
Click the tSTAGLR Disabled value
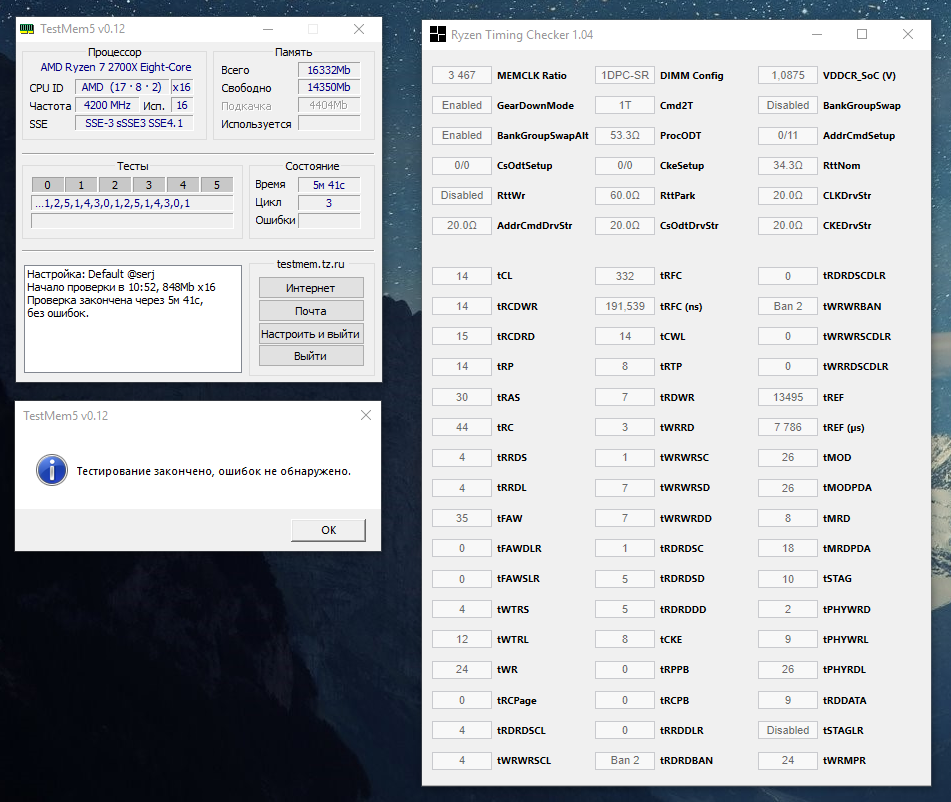[x=788, y=730]
